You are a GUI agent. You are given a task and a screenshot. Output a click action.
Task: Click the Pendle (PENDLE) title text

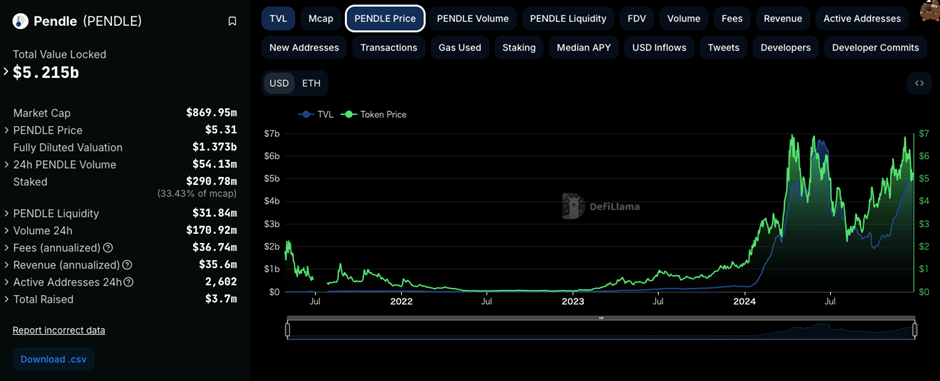pos(88,22)
